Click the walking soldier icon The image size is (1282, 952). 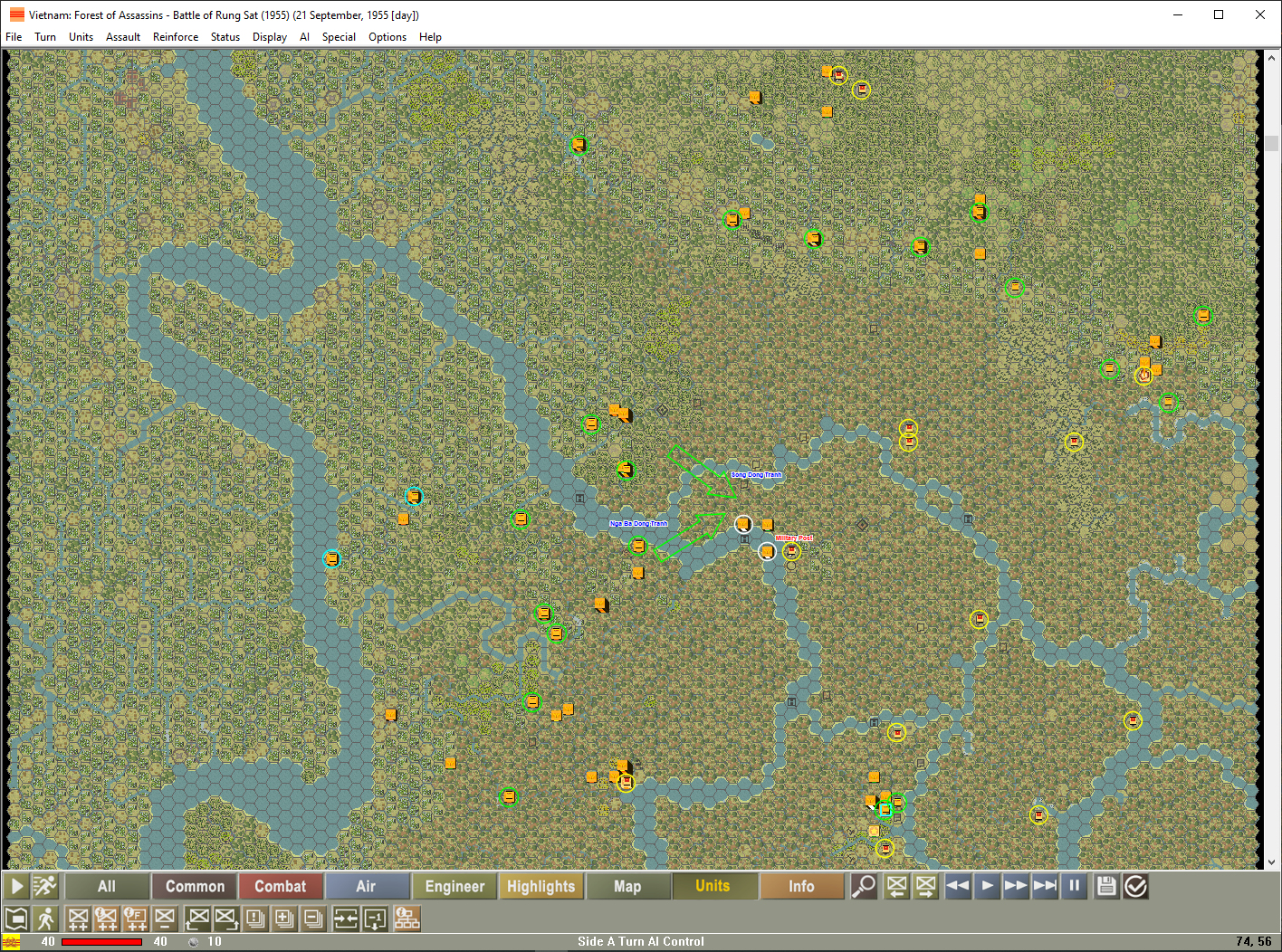click(45, 919)
